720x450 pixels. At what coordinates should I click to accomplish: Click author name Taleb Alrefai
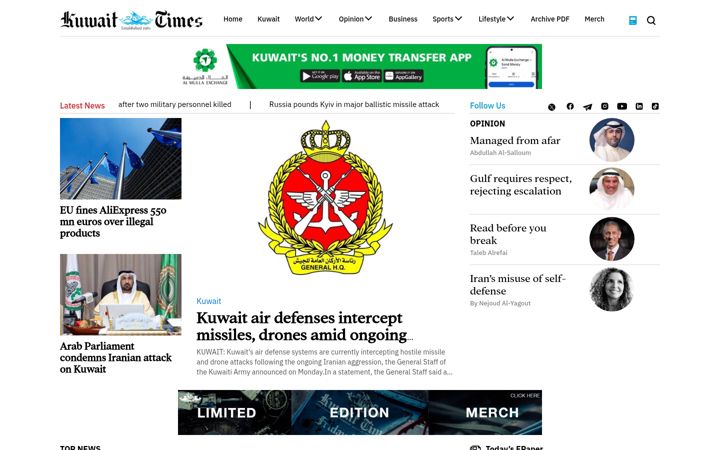488,253
